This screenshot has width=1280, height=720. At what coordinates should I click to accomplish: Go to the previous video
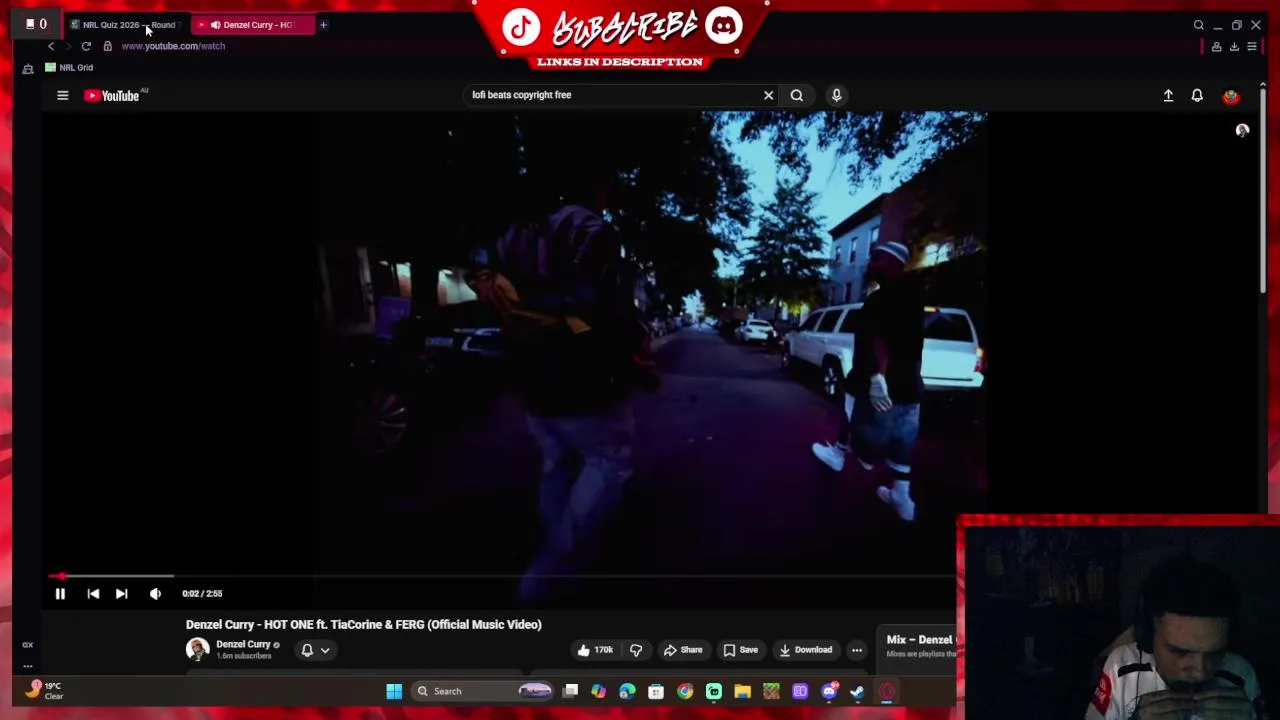(x=93, y=594)
